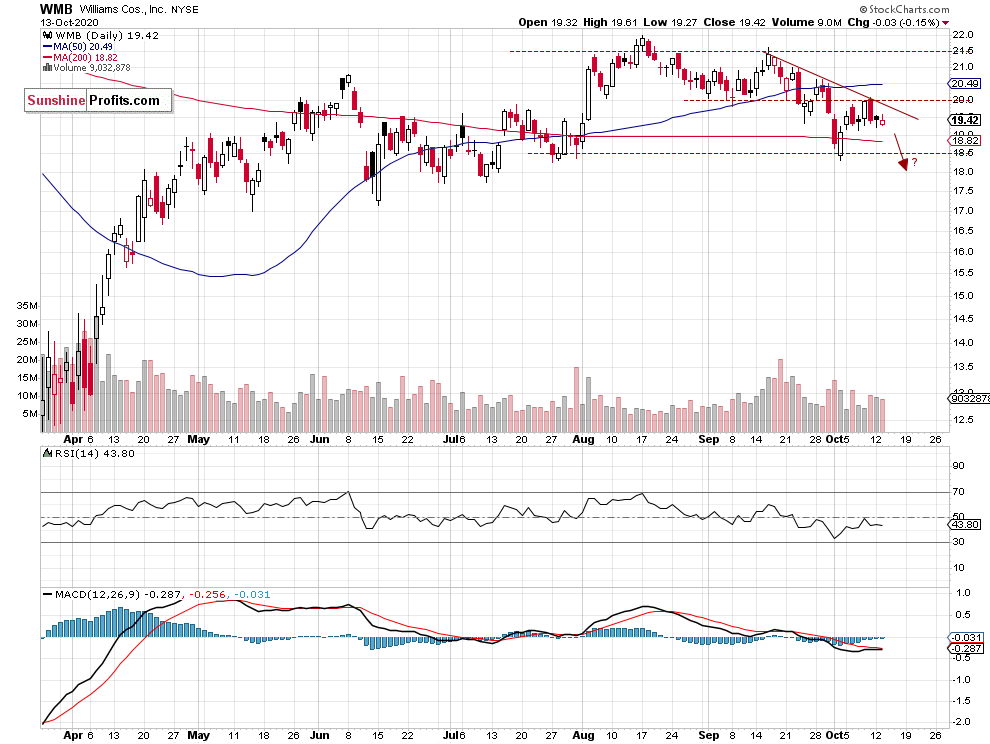The height and width of the screenshot is (744, 990).
Task: Select the 13-Oct-2020 chart date
Action: click(67, 22)
